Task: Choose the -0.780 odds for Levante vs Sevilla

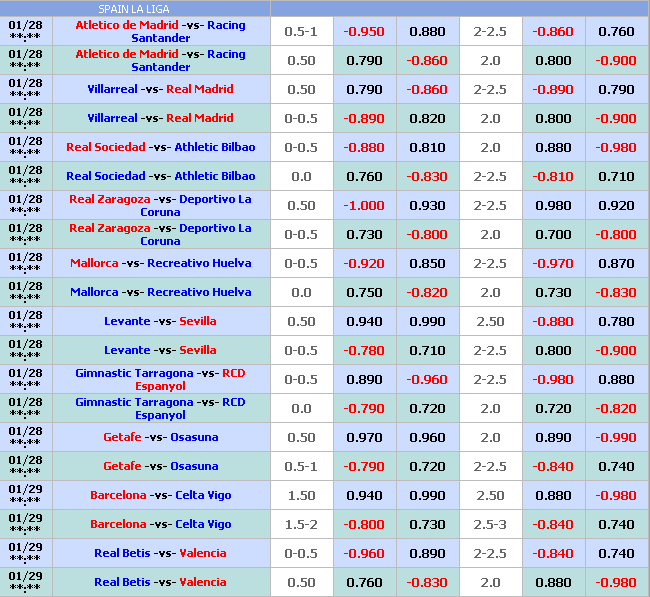Action: 363,350
